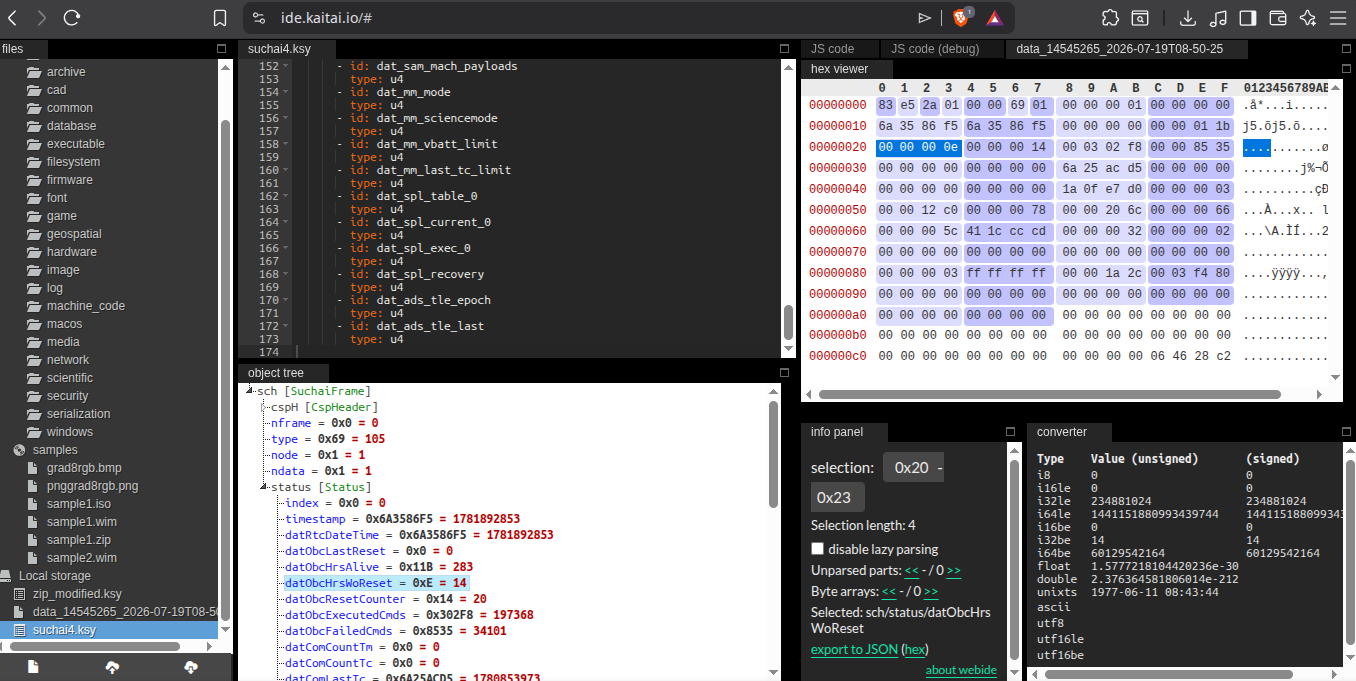
Task: Click the export to JSON link
Action: (854, 650)
